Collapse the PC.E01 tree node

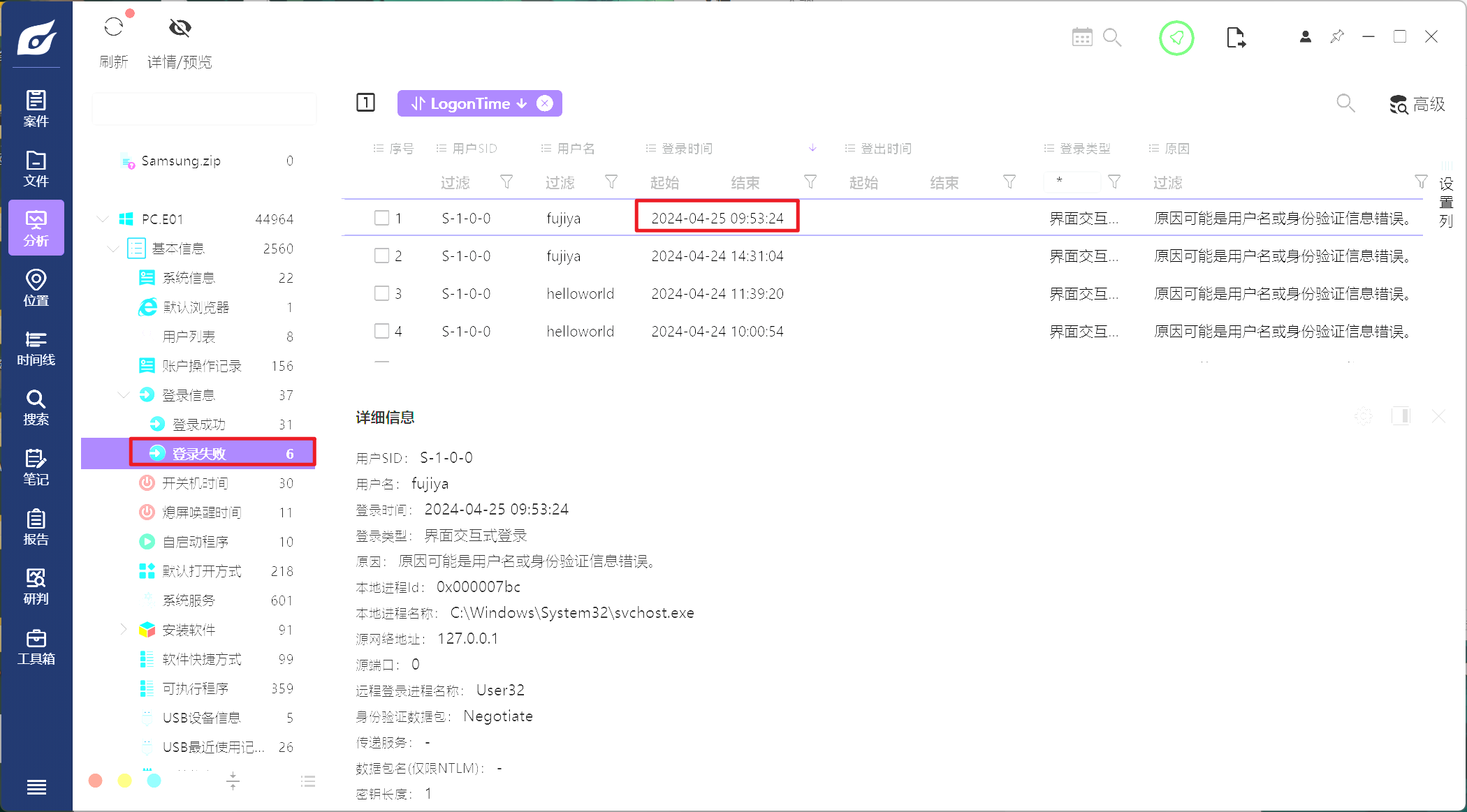pos(103,219)
